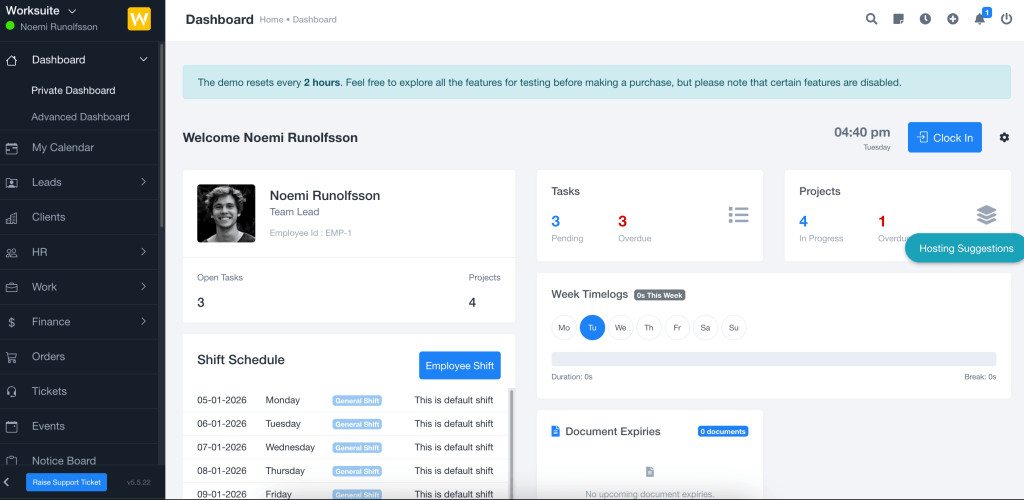This screenshot has height=500, width=1024.
Task: Click the Tickets headset icon
Action: [12, 392]
